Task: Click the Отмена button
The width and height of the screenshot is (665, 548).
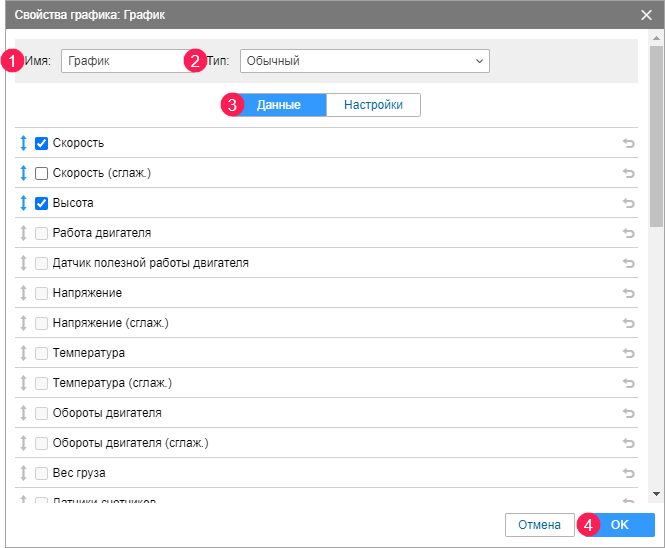Action: click(x=540, y=524)
